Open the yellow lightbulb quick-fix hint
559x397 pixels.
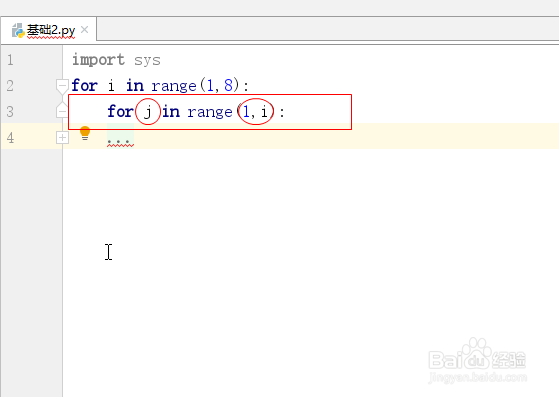[x=85, y=133]
